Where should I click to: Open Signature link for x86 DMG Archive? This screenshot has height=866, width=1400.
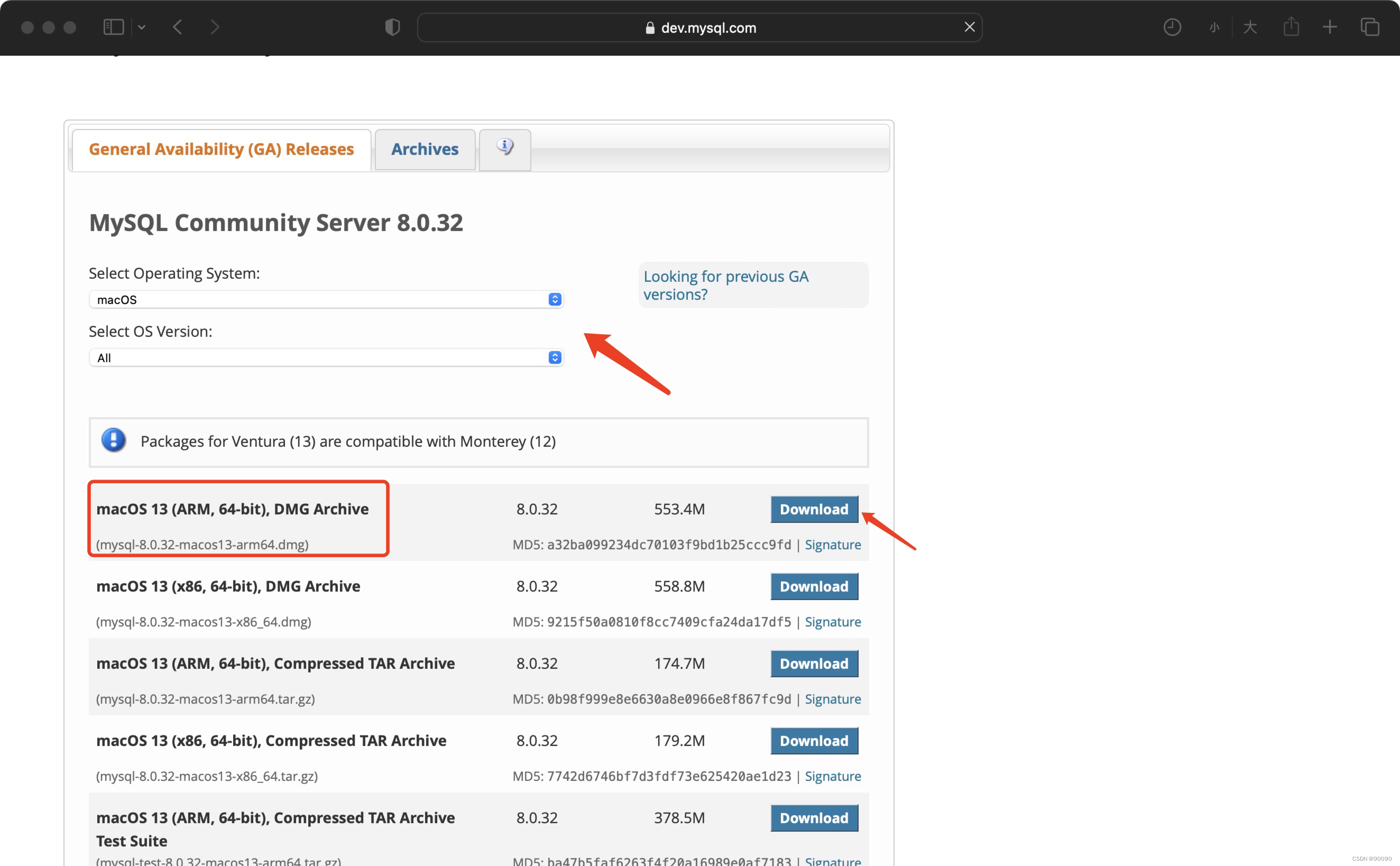pyautogui.click(x=832, y=622)
